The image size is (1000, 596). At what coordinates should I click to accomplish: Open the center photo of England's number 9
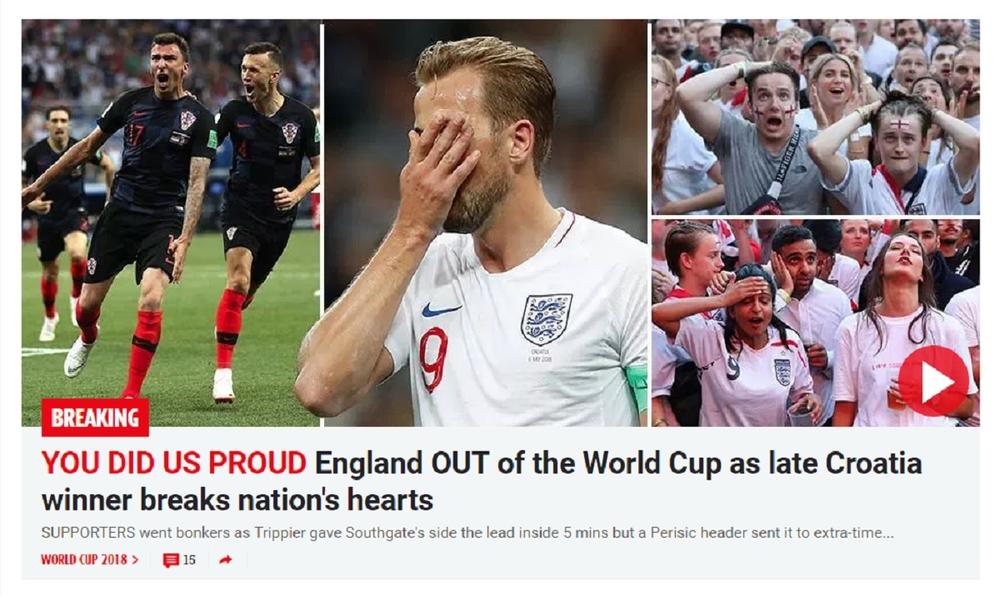486,223
